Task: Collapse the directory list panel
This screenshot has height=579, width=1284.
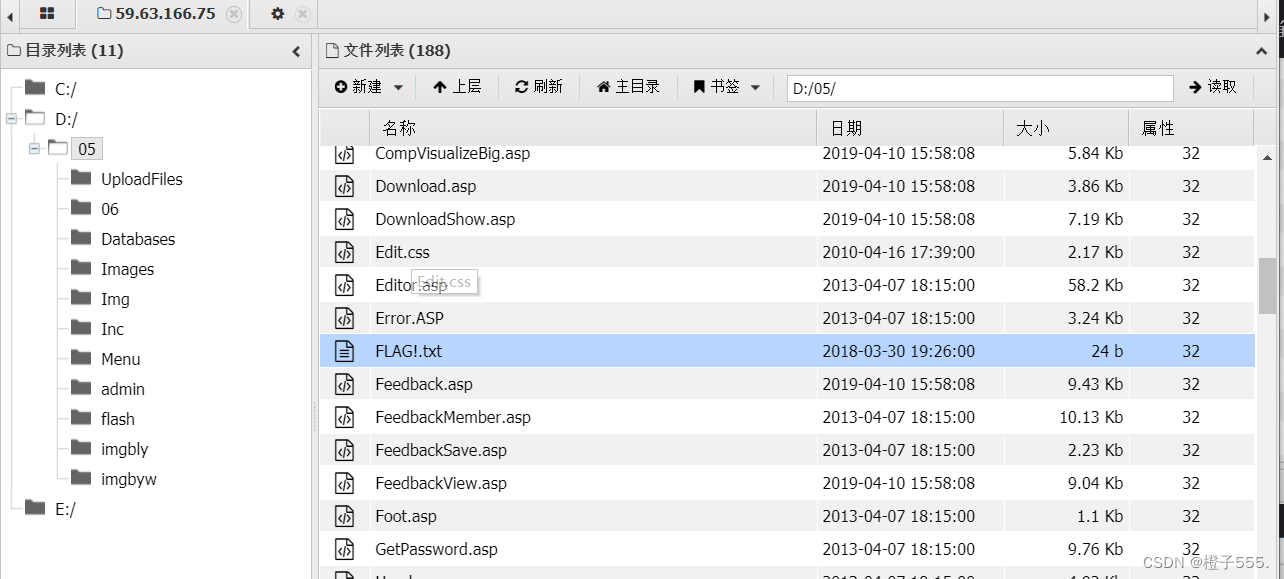Action: 296,51
